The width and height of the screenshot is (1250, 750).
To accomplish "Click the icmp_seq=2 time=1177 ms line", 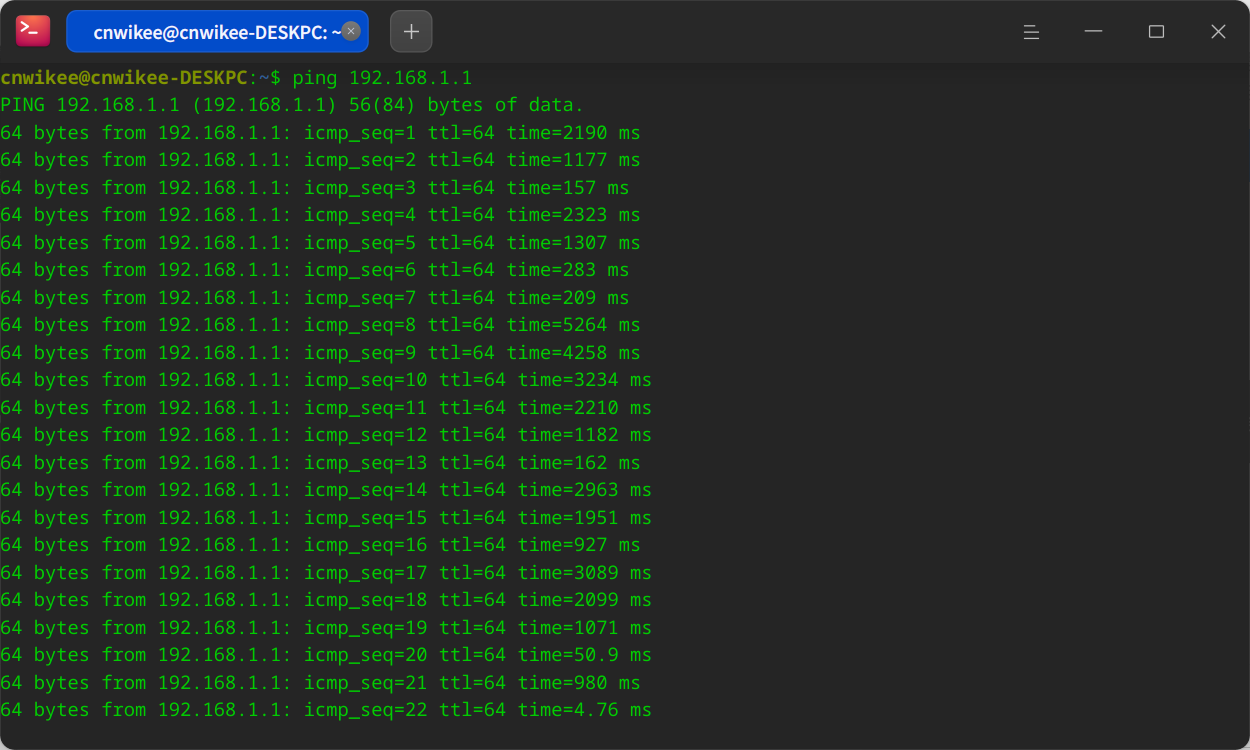I will [x=320, y=160].
